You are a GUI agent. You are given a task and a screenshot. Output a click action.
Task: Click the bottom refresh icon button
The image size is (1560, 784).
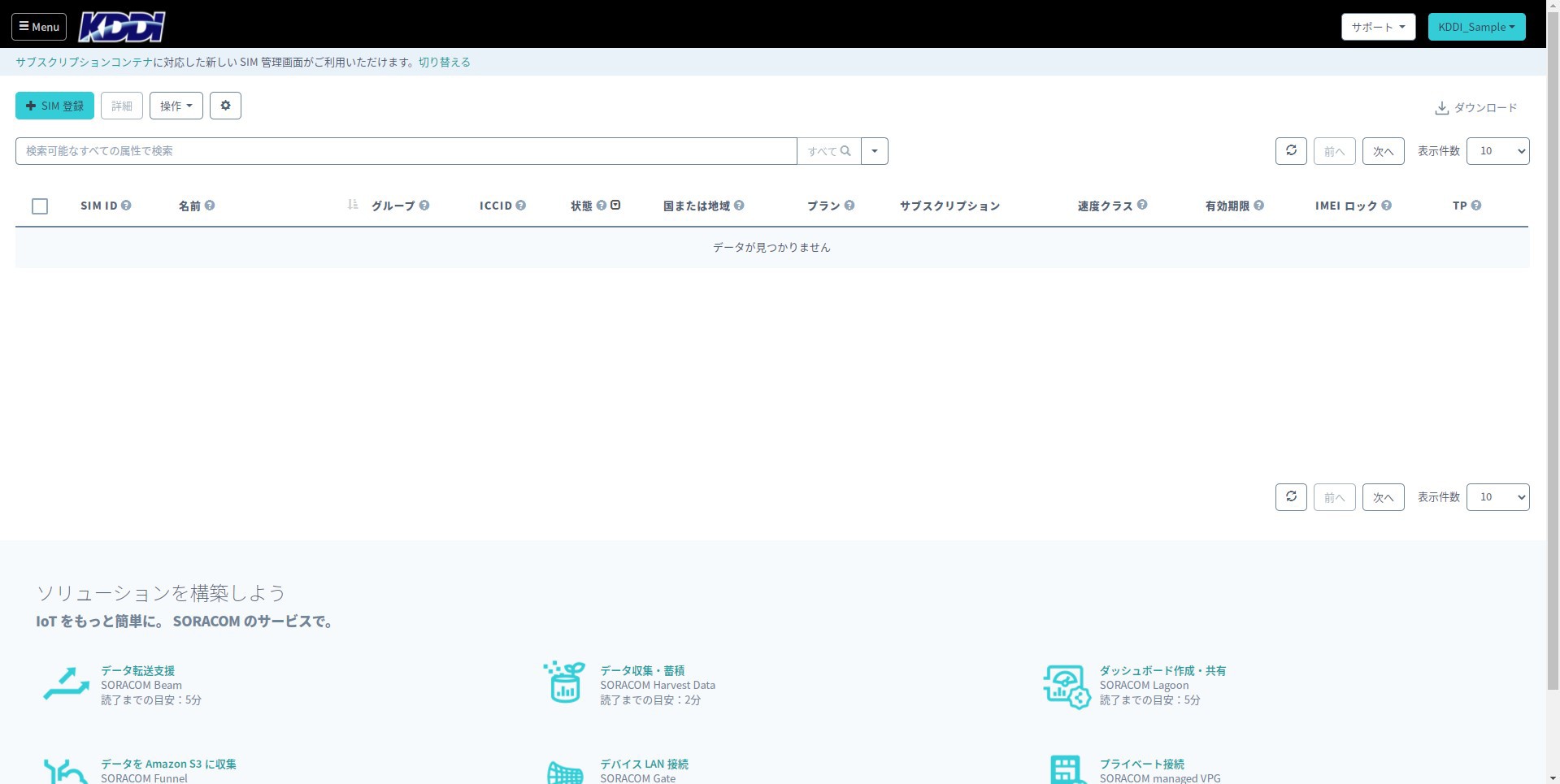[x=1291, y=497]
